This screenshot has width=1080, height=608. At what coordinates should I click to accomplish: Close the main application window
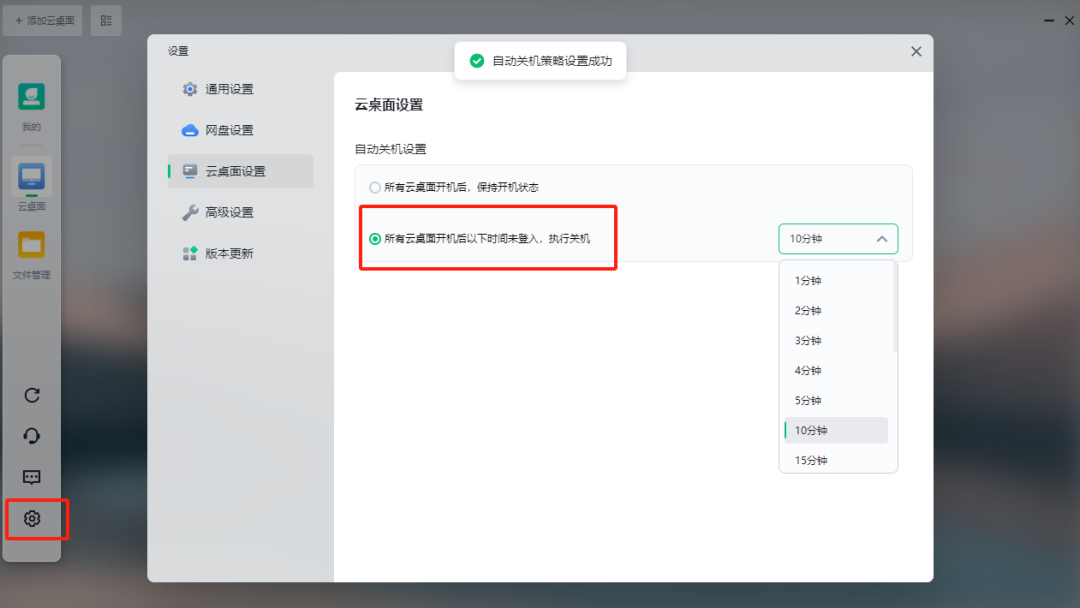[x=1070, y=21]
